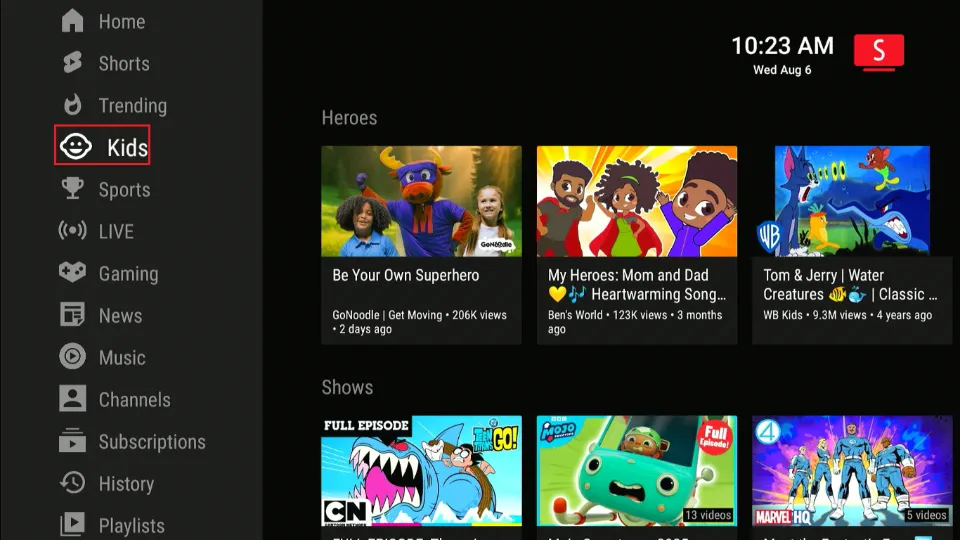Open Channels label in sidebar
This screenshot has height=540, width=960.
point(135,400)
